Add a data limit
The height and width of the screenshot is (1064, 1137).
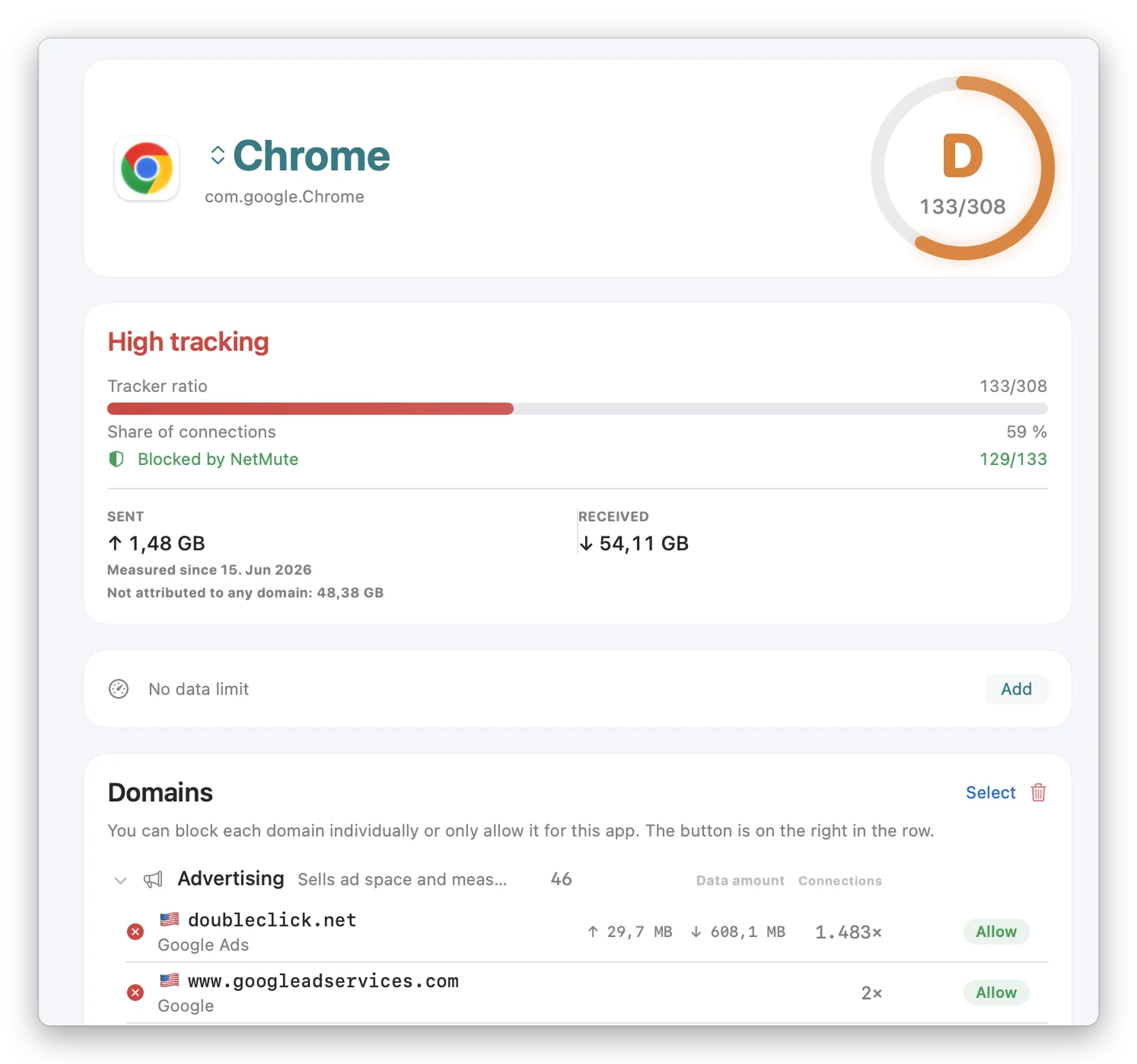pyautogui.click(x=1016, y=689)
